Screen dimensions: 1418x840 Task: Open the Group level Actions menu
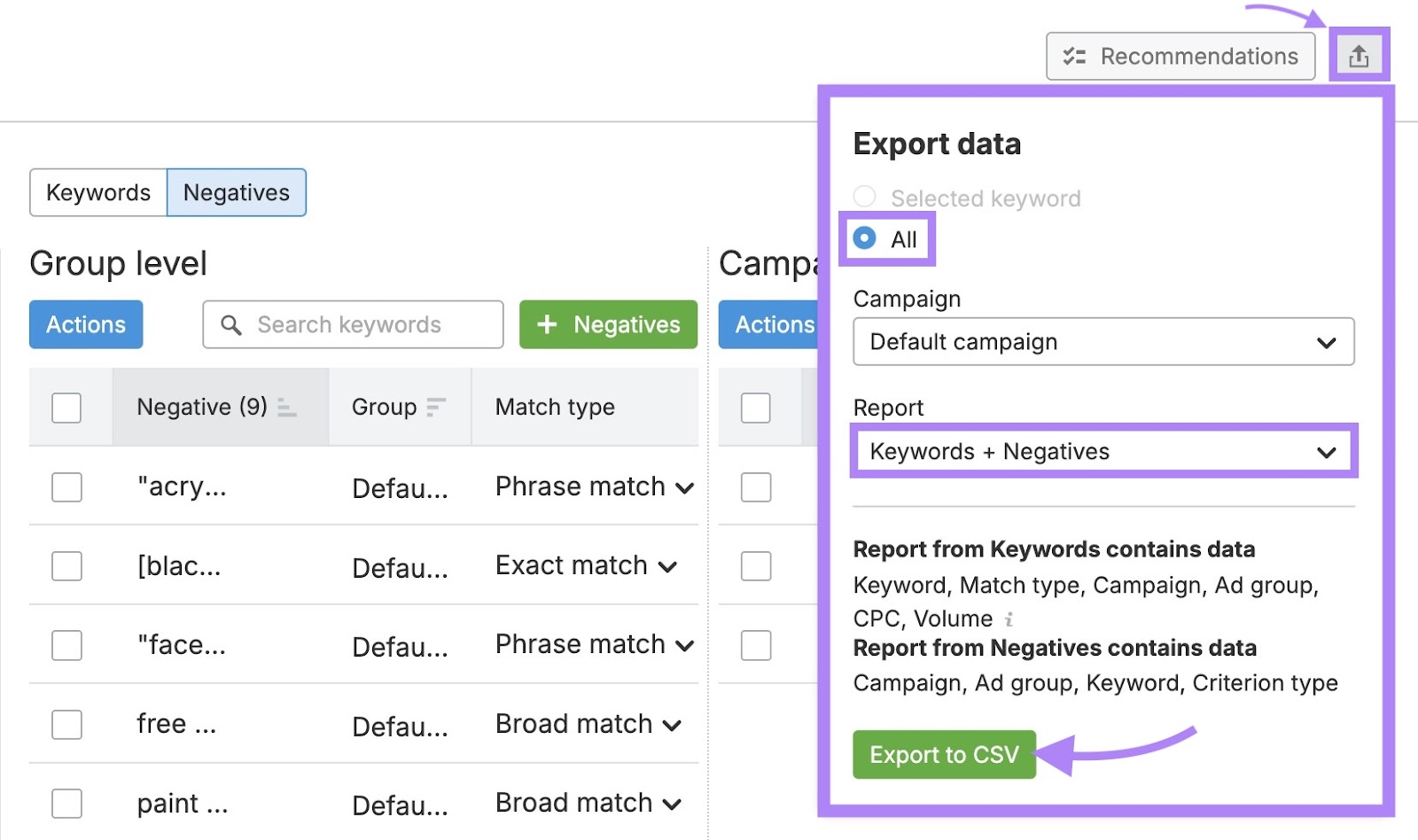pyautogui.click(x=85, y=324)
